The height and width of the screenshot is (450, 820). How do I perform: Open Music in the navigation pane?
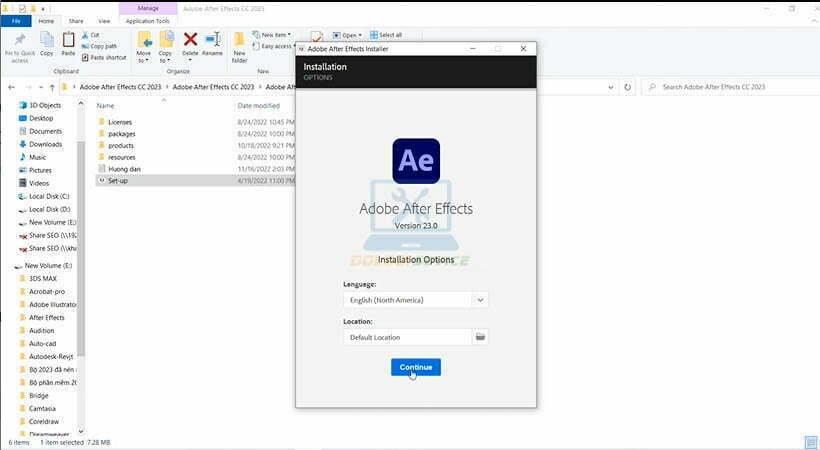[37, 157]
